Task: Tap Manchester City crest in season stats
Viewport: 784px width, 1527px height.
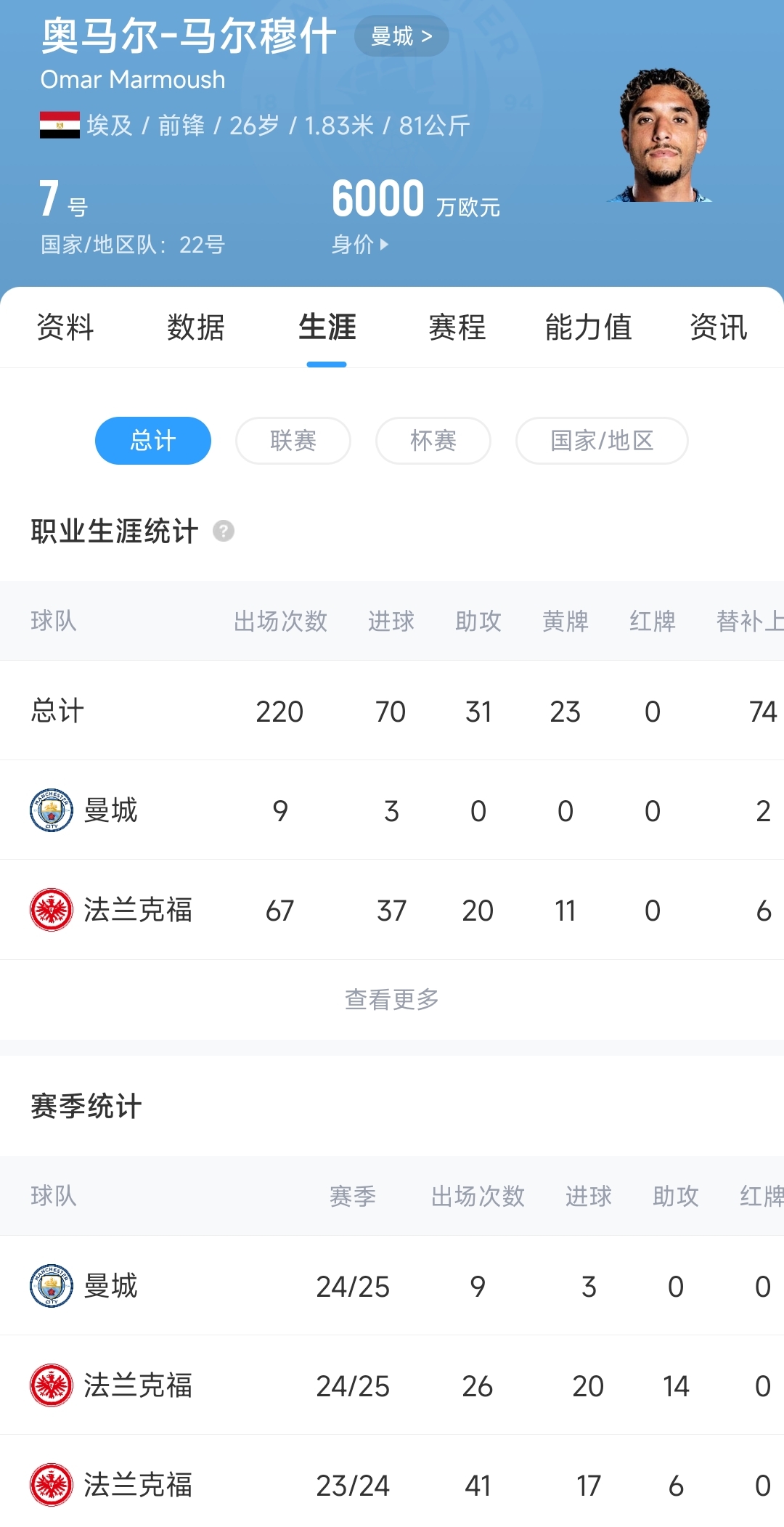Action: 52,1286
